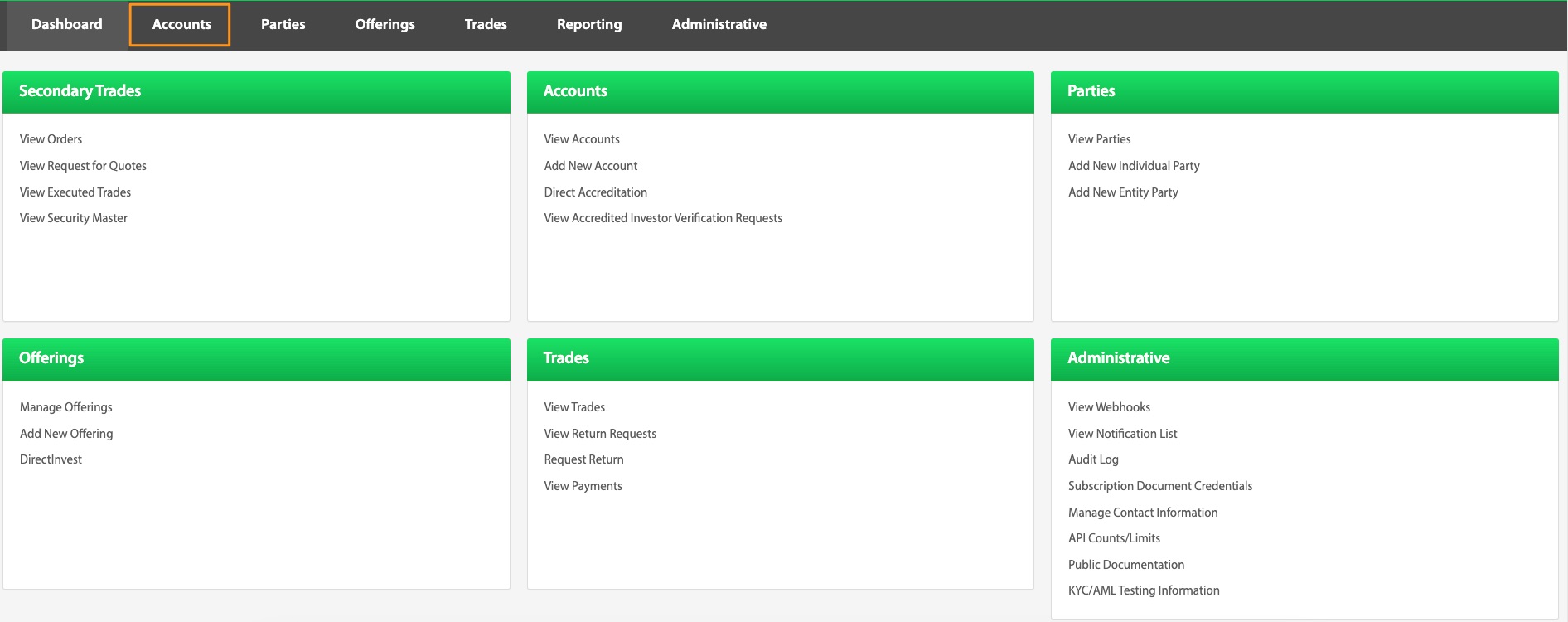Screen dimensions: 1568x622
Task: Select Add New Individual Party
Action: (1134, 166)
